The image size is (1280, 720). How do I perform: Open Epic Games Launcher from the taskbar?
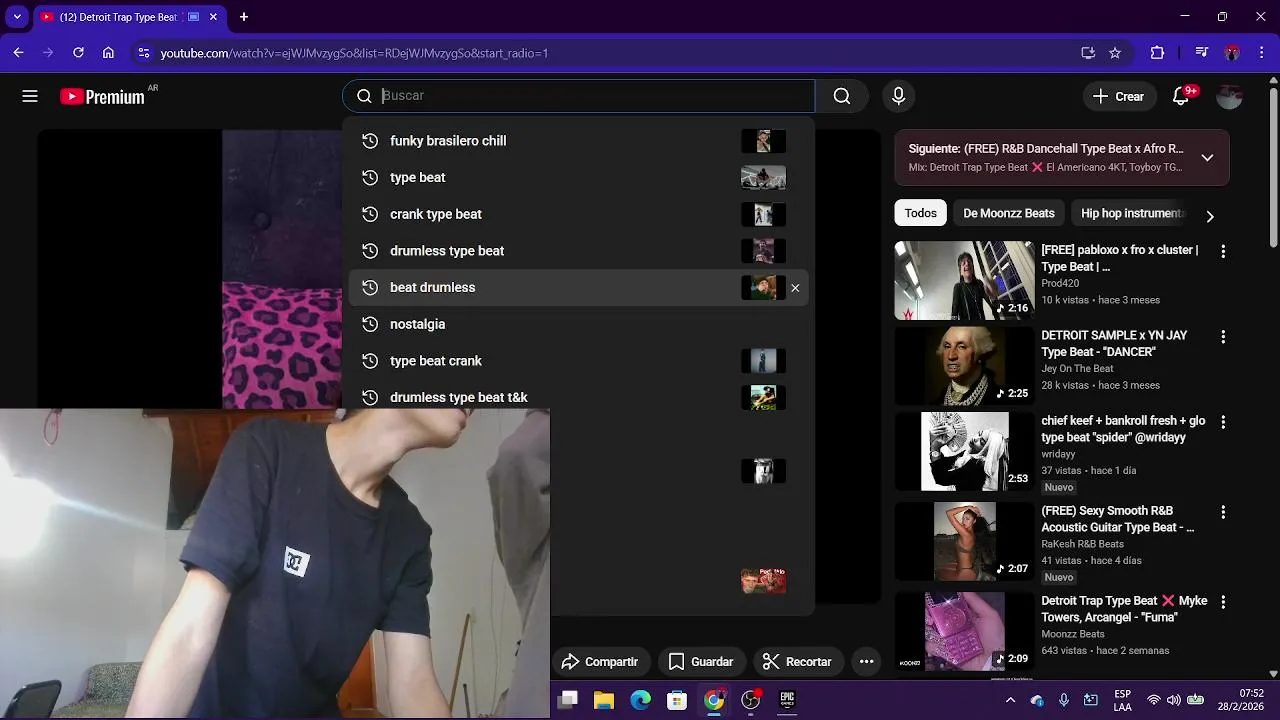787,700
